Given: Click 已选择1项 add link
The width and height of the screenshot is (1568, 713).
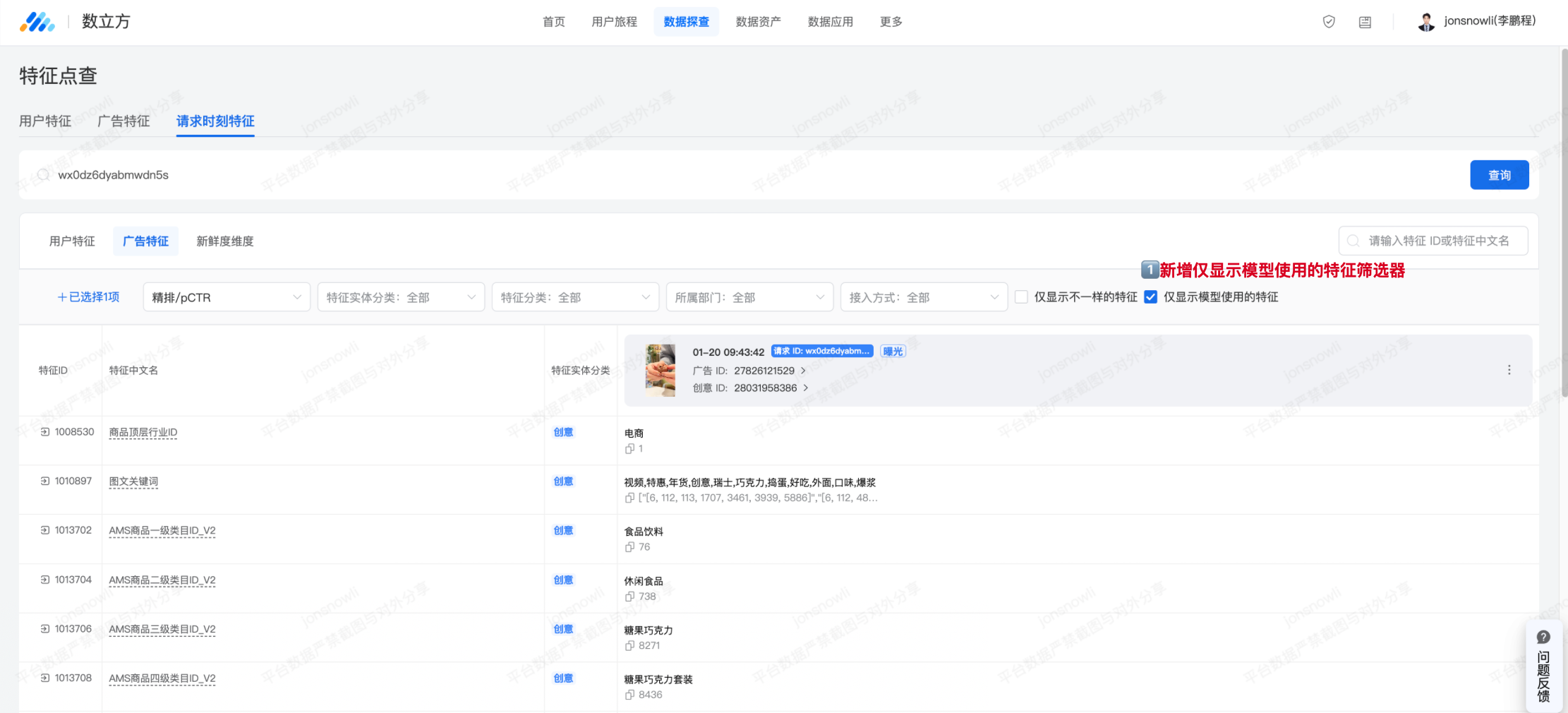Looking at the screenshot, I should 88,297.
